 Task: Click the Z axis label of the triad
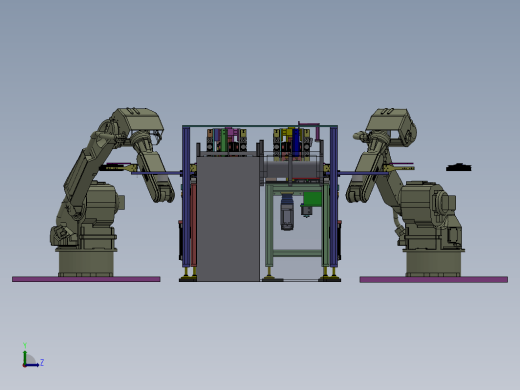(x=42, y=362)
